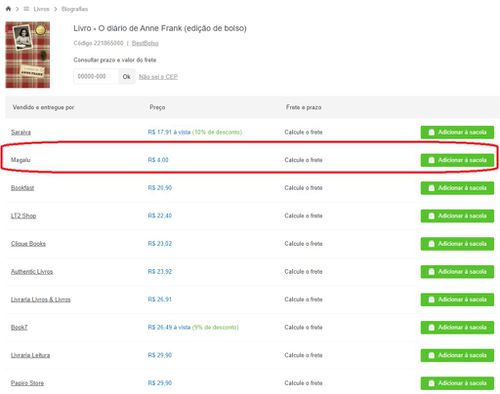Open the Papiro Store seller link

click(27, 383)
